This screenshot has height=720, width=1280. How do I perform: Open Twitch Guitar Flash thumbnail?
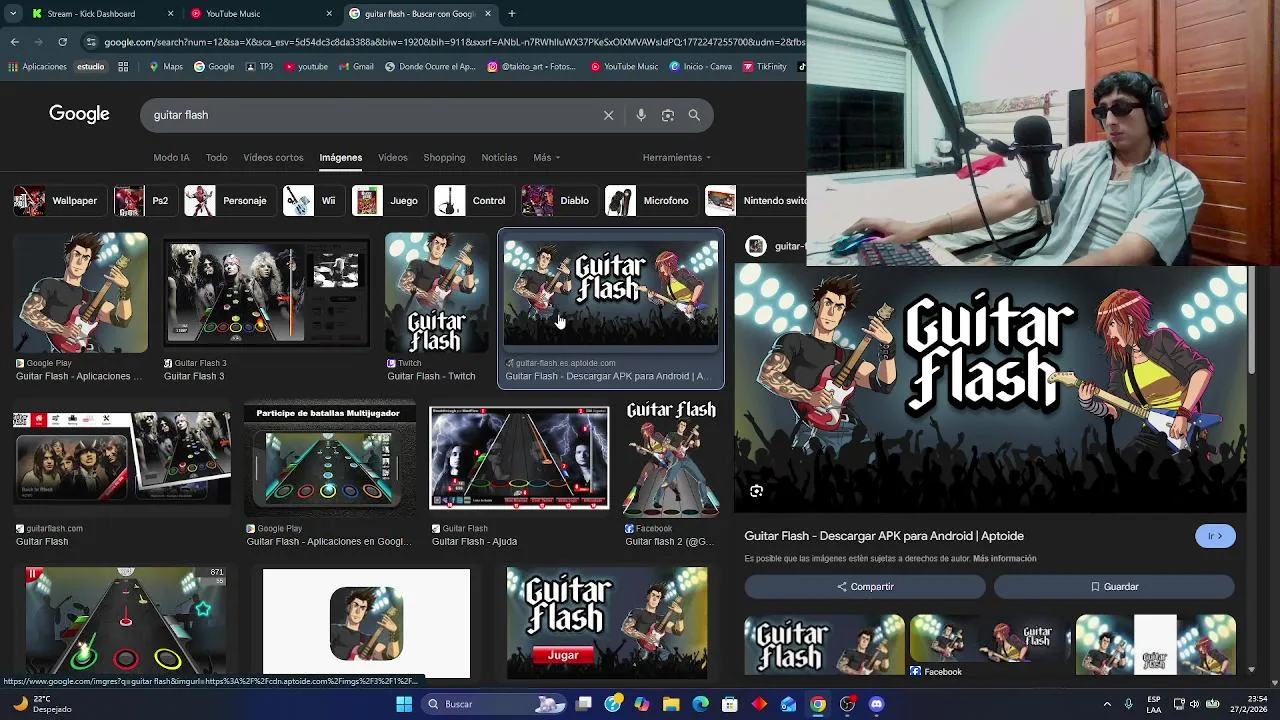437,293
